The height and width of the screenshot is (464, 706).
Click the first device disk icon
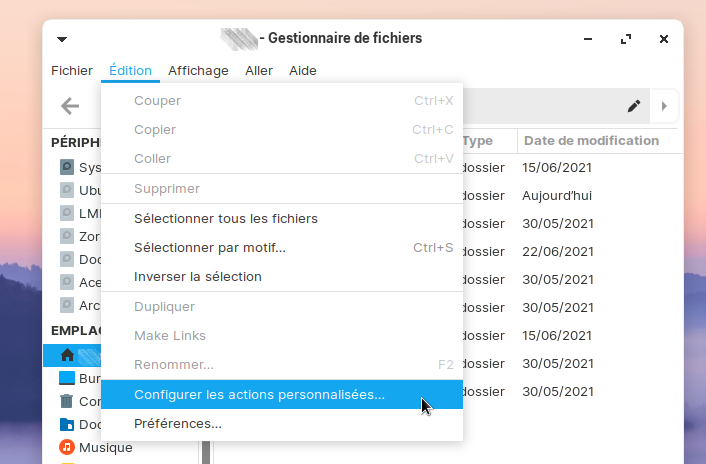tap(67, 167)
